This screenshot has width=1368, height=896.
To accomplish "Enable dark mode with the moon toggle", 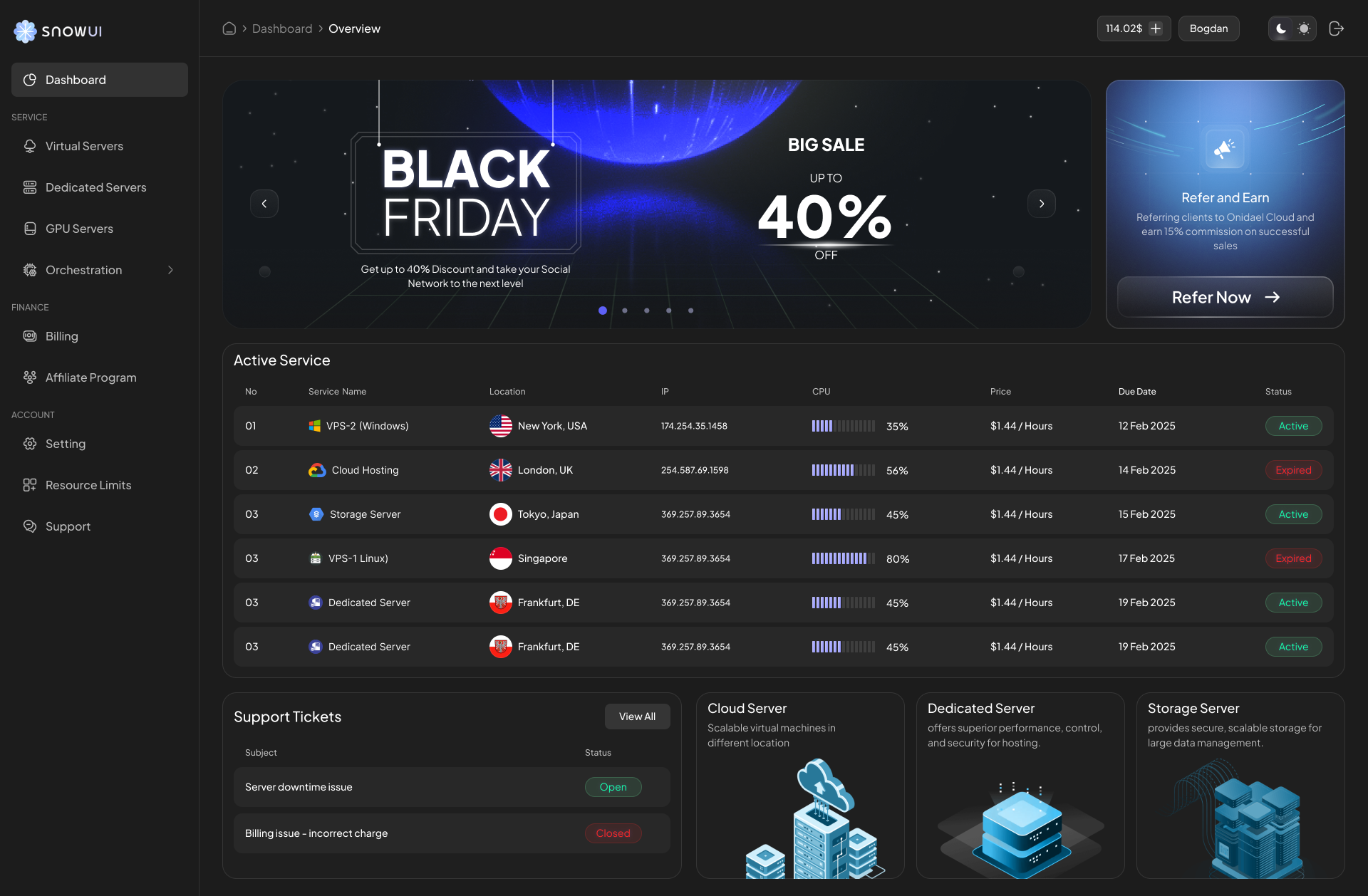I will click(x=1281, y=28).
